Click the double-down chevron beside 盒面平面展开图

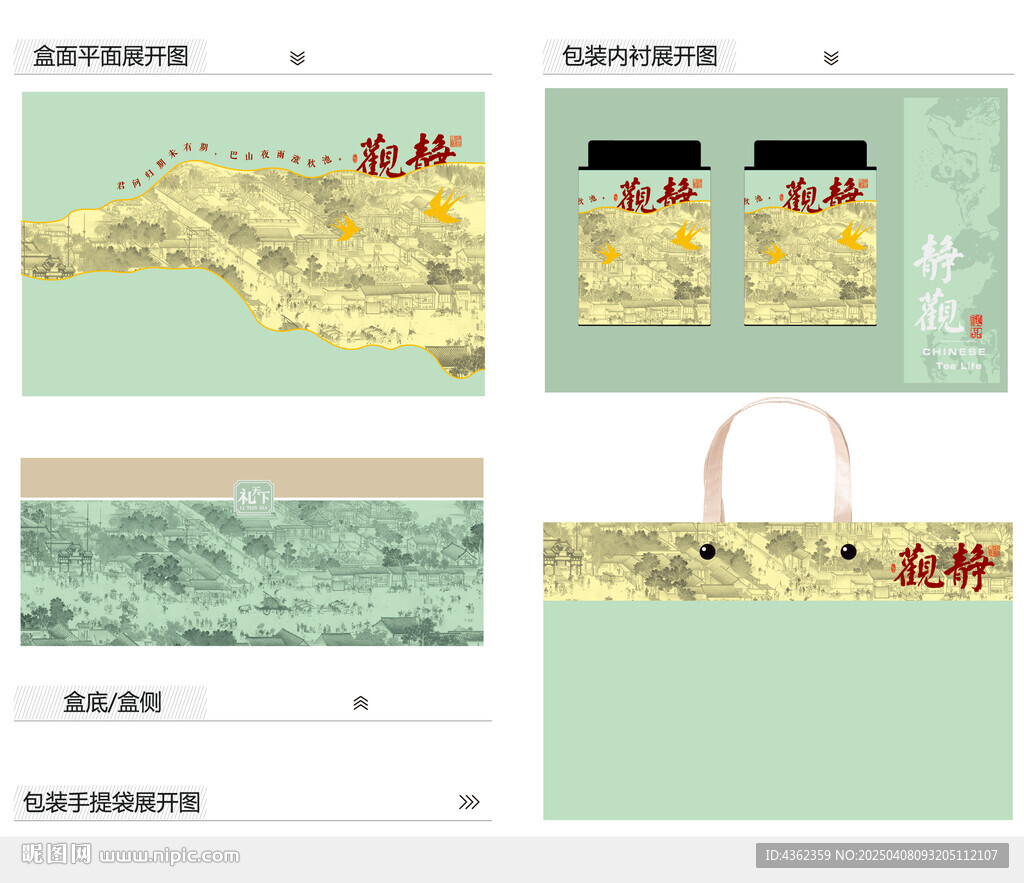click(x=297, y=58)
